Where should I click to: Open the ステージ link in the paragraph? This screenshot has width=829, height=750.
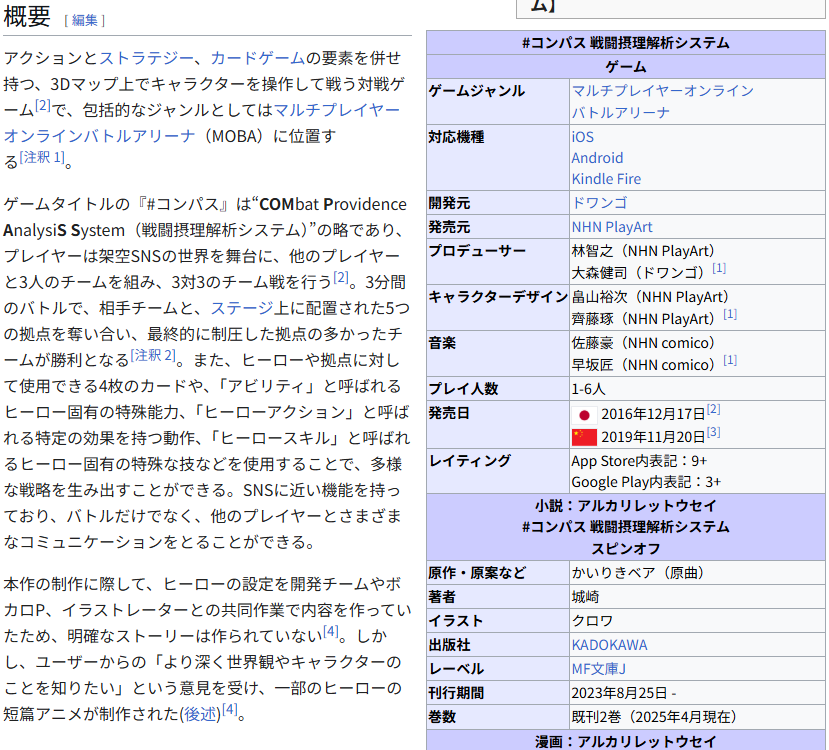(242, 308)
